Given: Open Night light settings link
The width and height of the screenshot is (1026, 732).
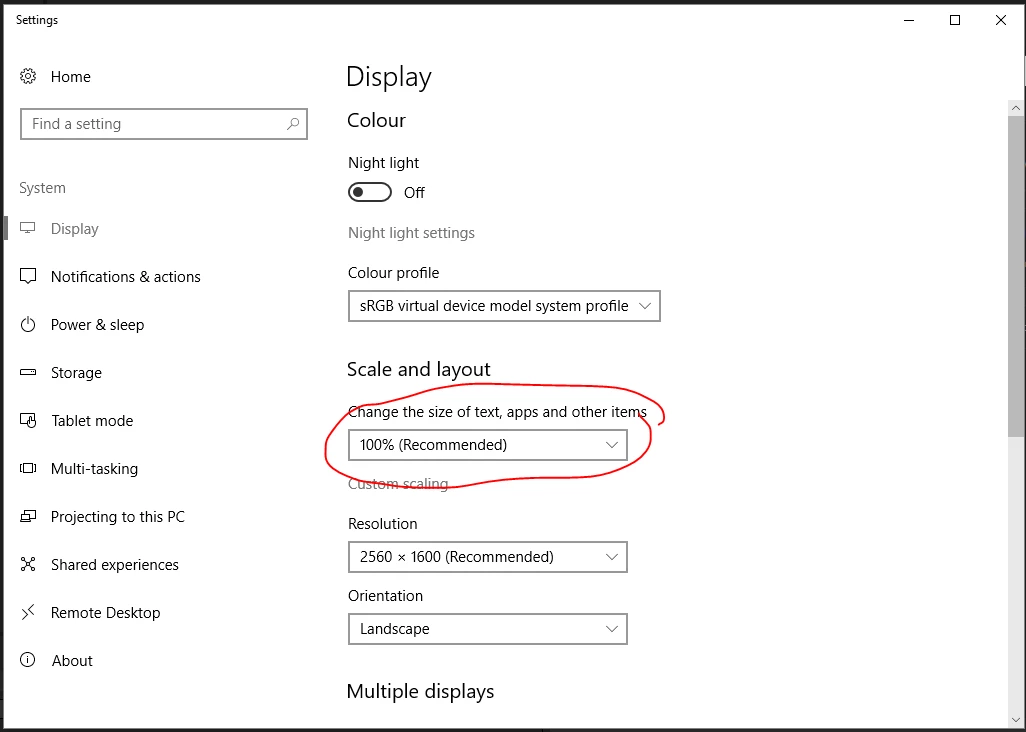Looking at the screenshot, I should tap(411, 233).
